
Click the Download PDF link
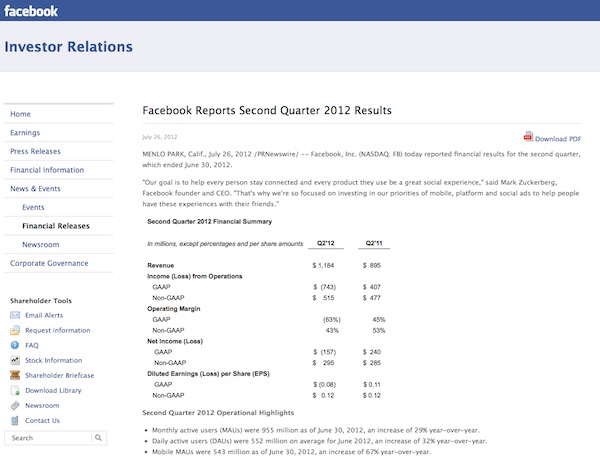point(558,139)
